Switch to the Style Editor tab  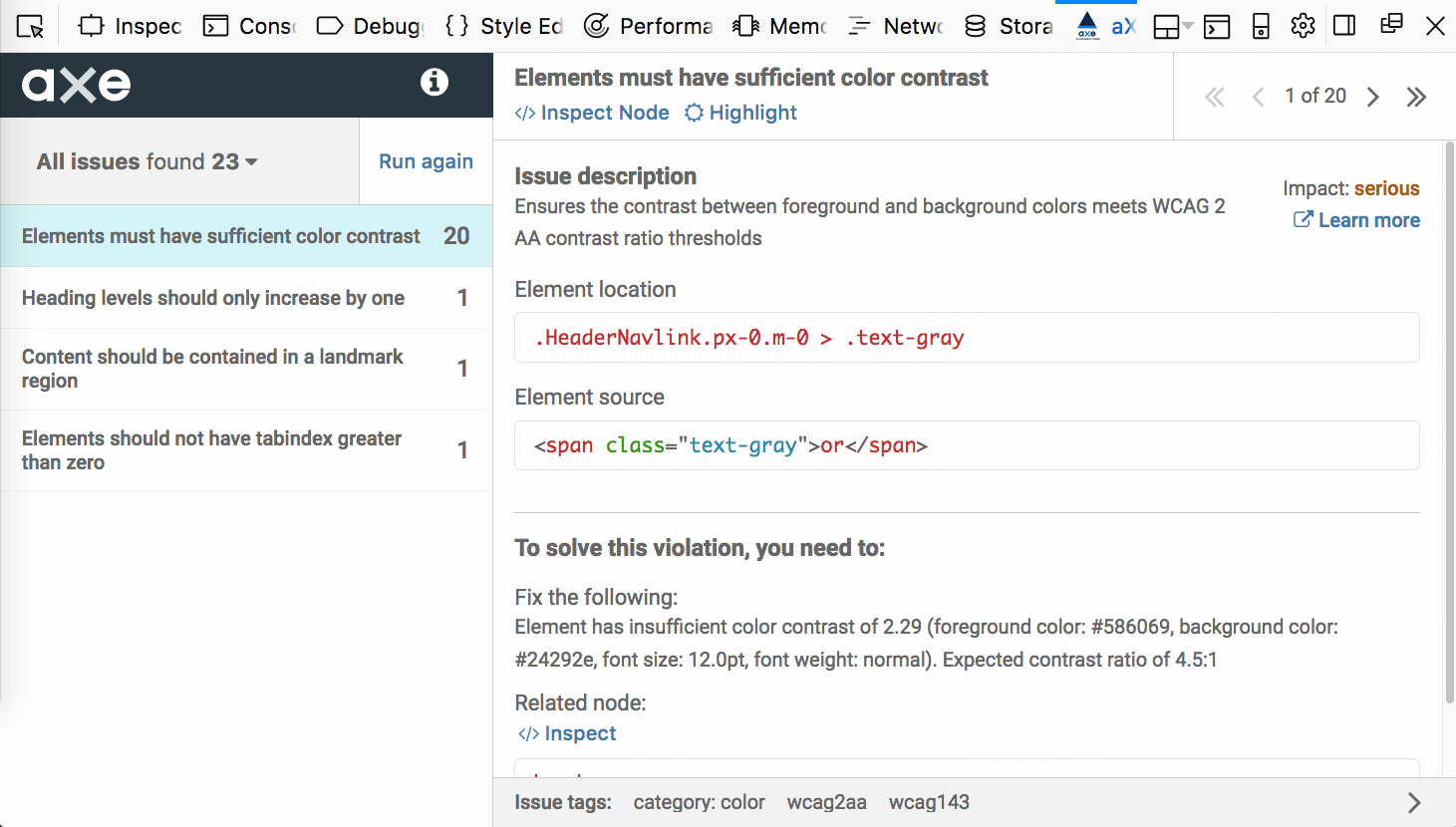click(503, 27)
